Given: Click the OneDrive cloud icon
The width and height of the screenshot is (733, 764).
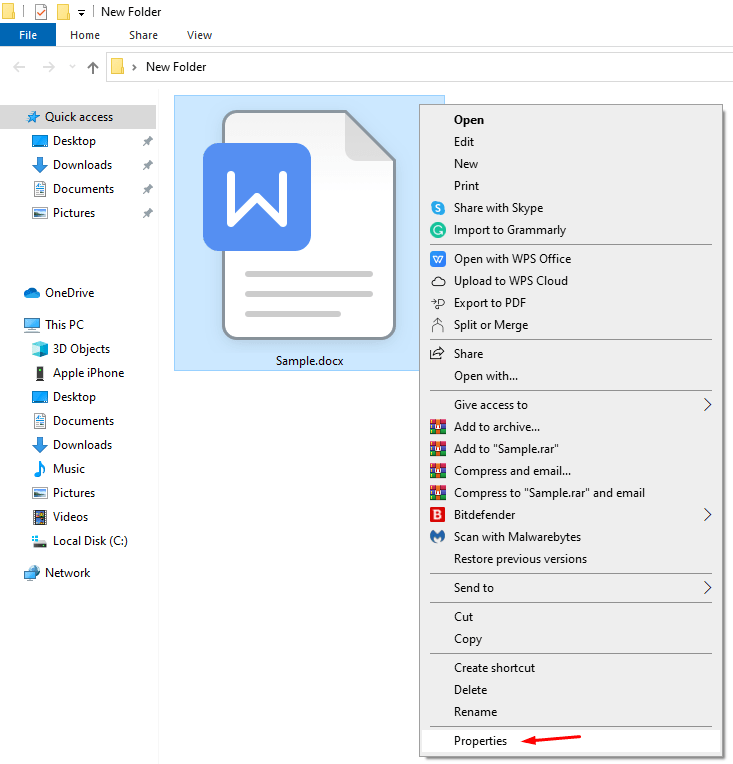Looking at the screenshot, I should click(32, 293).
